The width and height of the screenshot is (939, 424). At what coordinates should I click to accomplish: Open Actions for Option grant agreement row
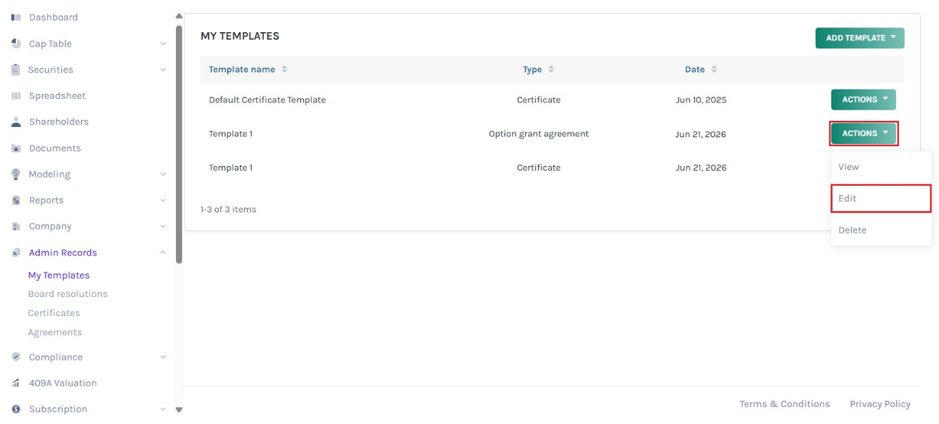pyautogui.click(x=863, y=134)
